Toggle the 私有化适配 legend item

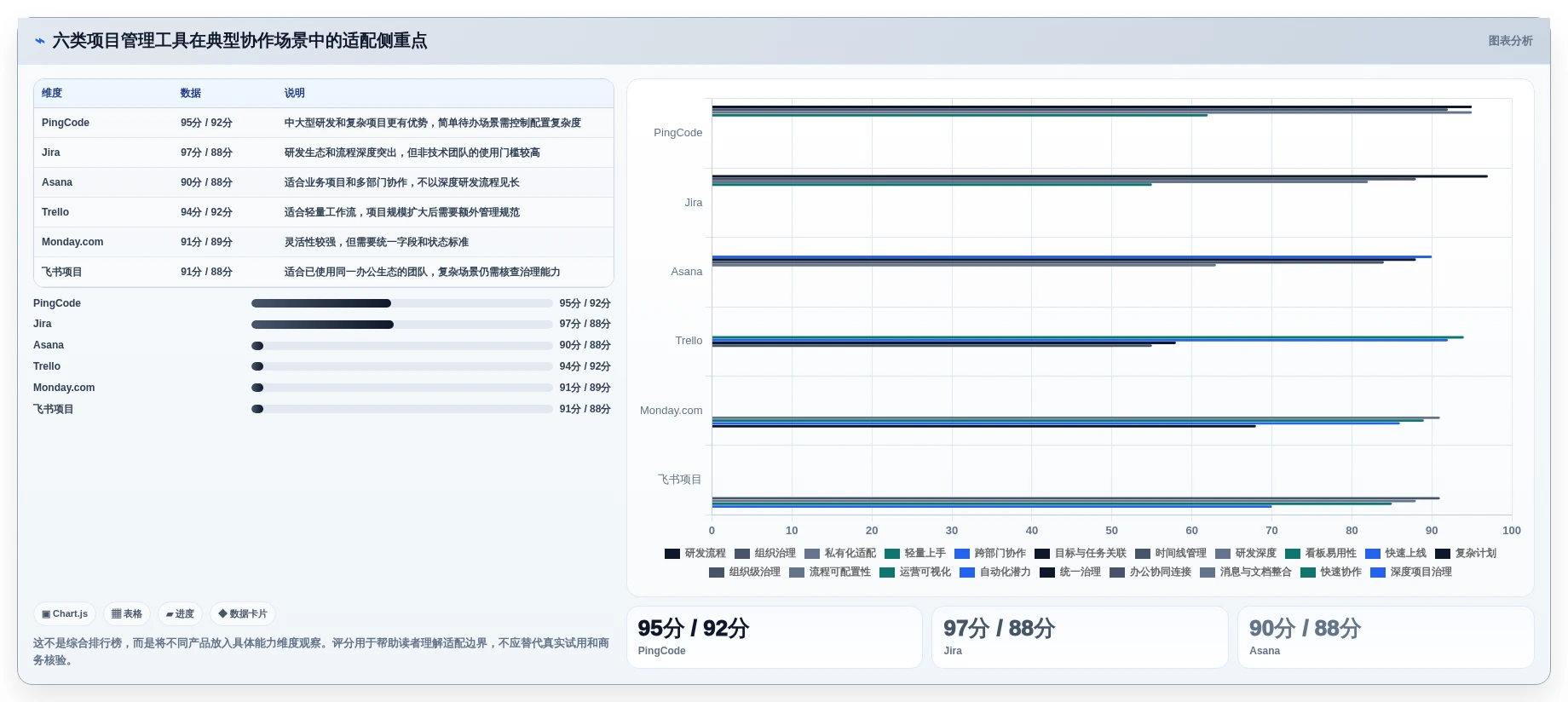pyautogui.click(x=840, y=553)
